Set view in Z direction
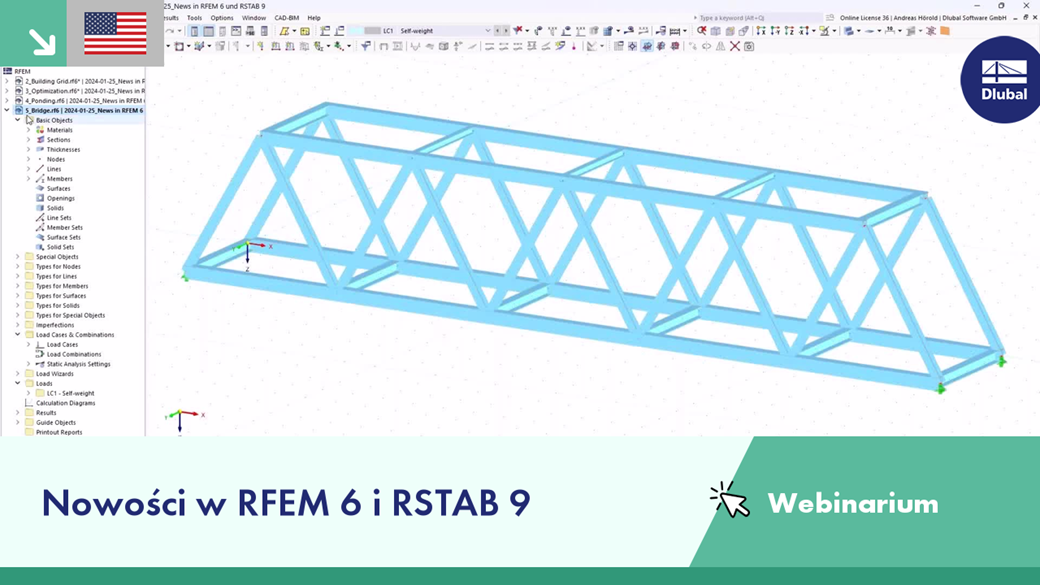The height and width of the screenshot is (585, 1040). [x=789, y=31]
